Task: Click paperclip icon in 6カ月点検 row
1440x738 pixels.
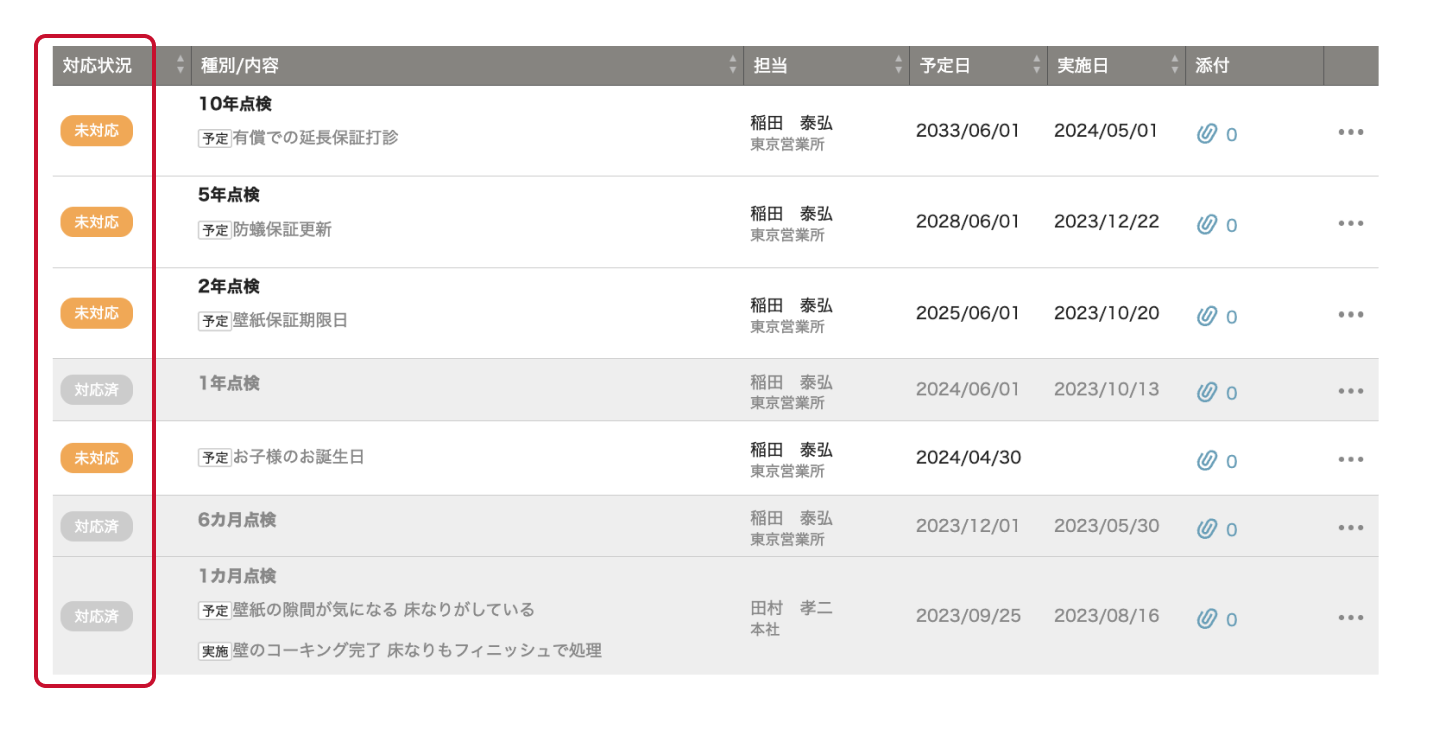Action: tap(1207, 528)
